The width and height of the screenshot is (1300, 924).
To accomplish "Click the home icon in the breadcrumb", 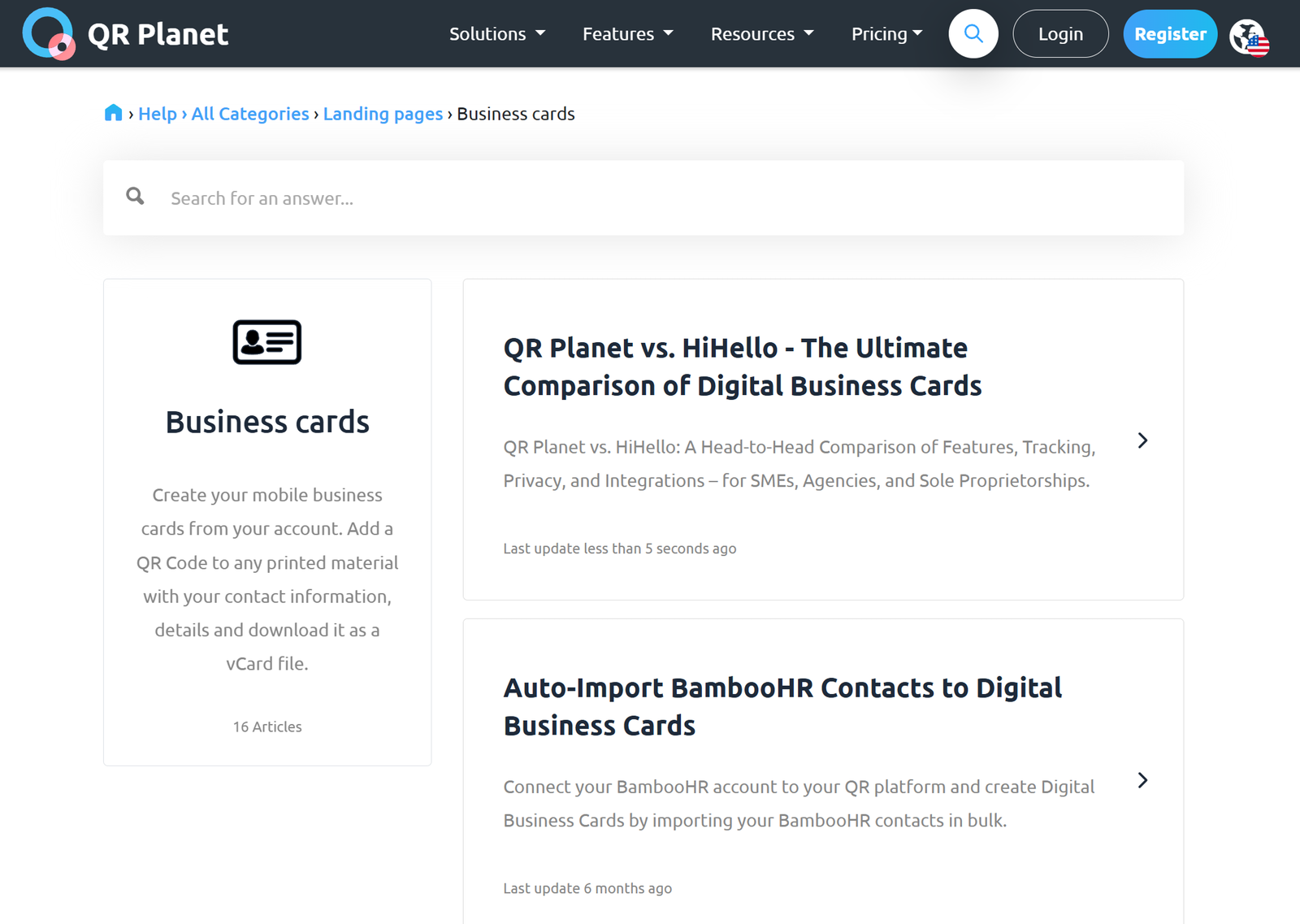I will tap(113, 112).
